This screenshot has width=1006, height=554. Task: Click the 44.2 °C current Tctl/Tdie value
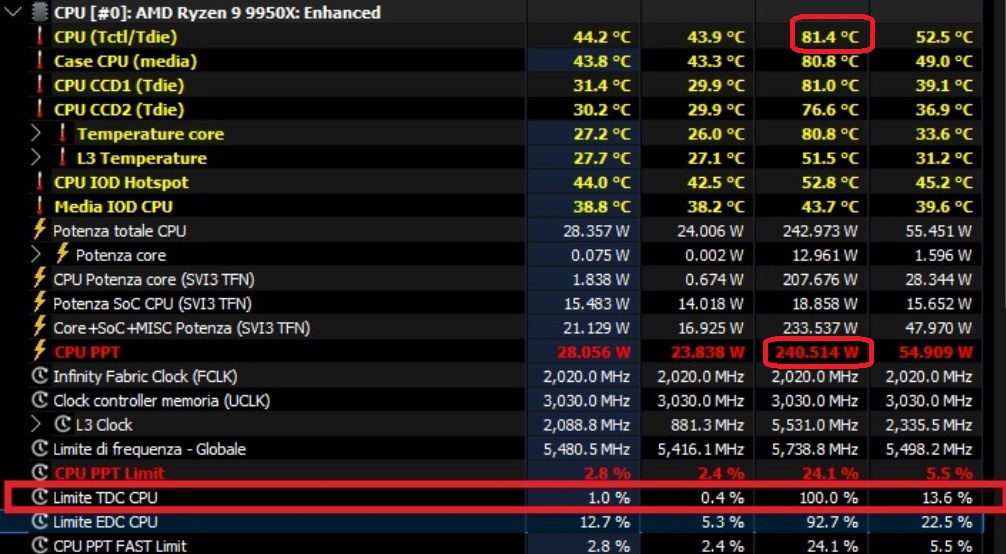click(602, 37)
